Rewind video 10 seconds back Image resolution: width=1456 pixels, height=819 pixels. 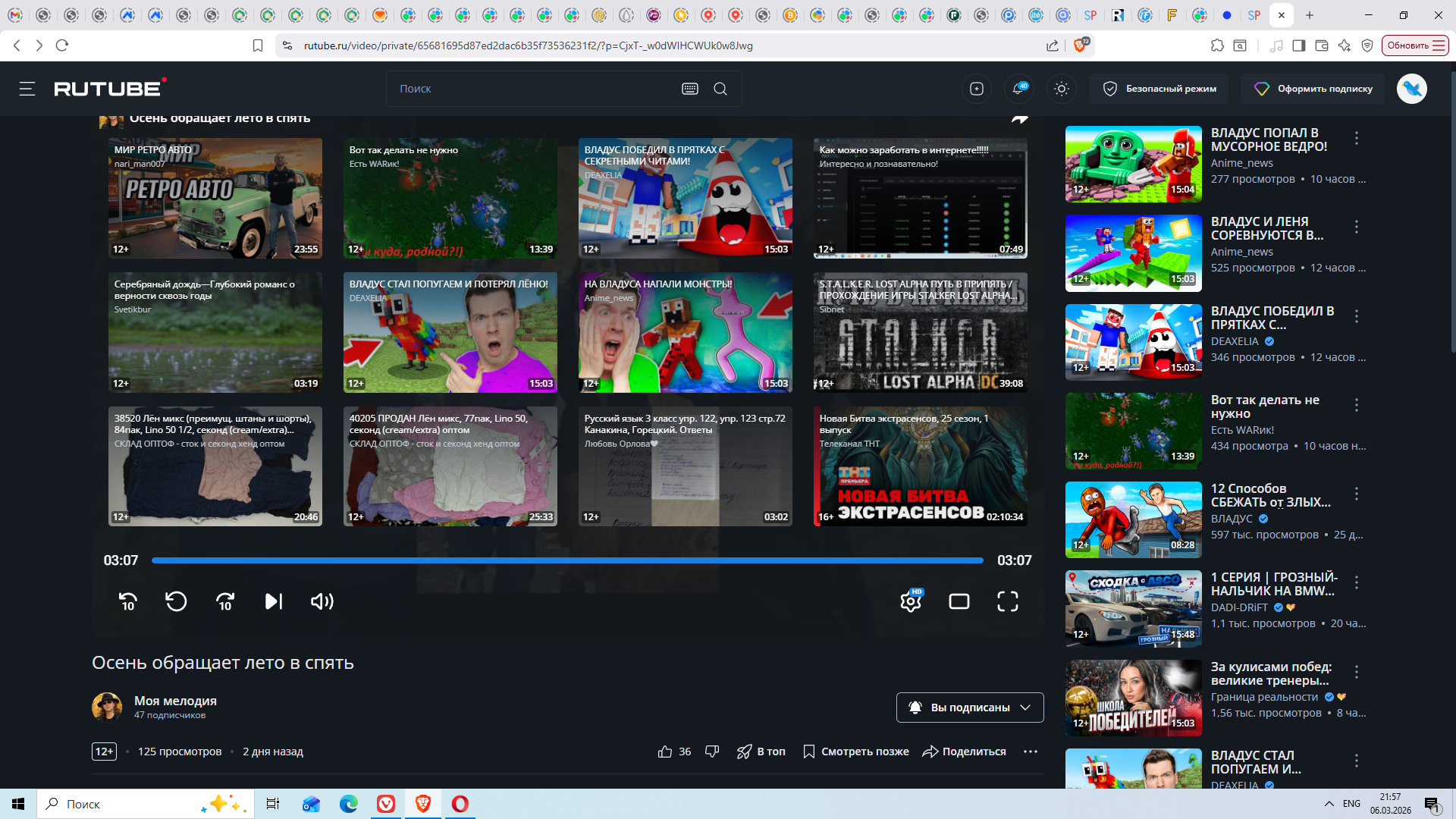[127, 601]
